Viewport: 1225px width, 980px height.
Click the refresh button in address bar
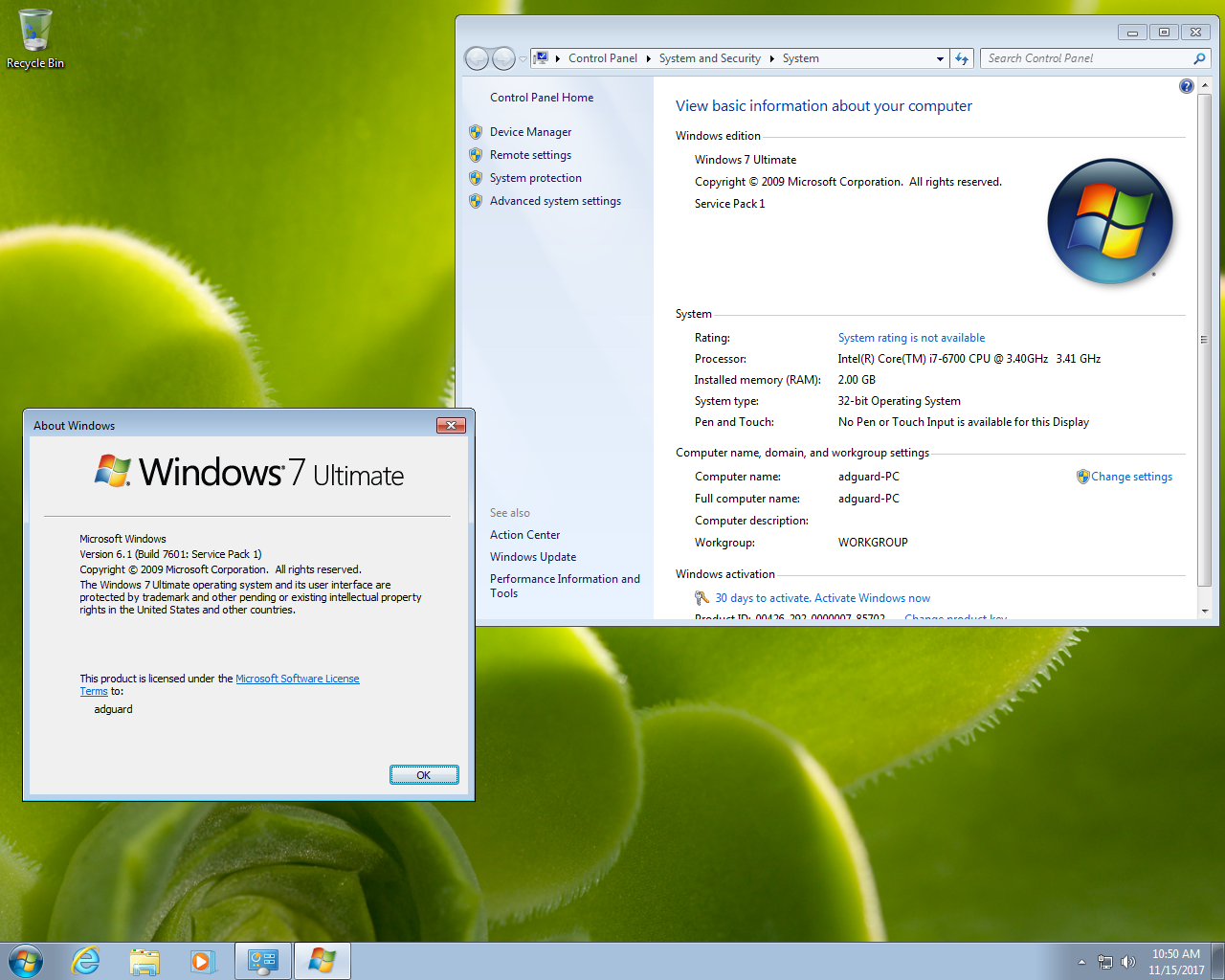pos(962,58)
